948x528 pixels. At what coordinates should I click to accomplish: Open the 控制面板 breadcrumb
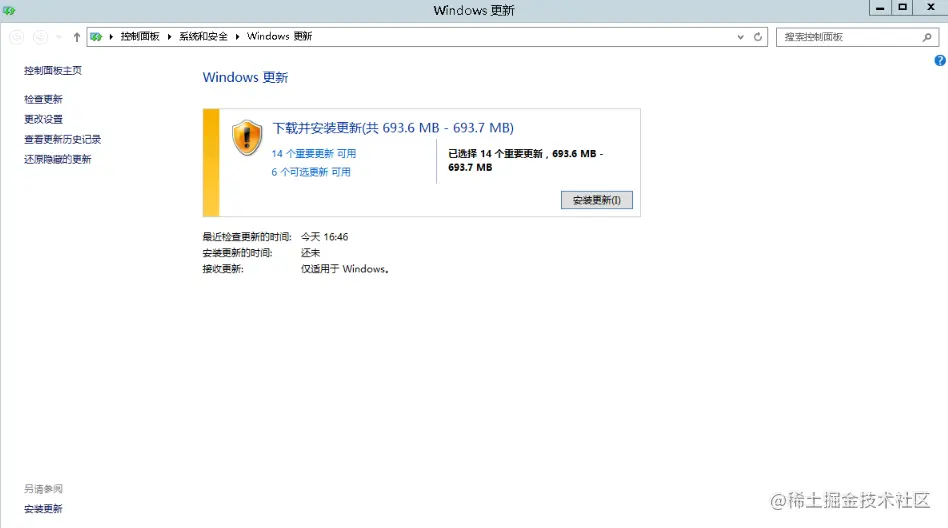point(140,36)
